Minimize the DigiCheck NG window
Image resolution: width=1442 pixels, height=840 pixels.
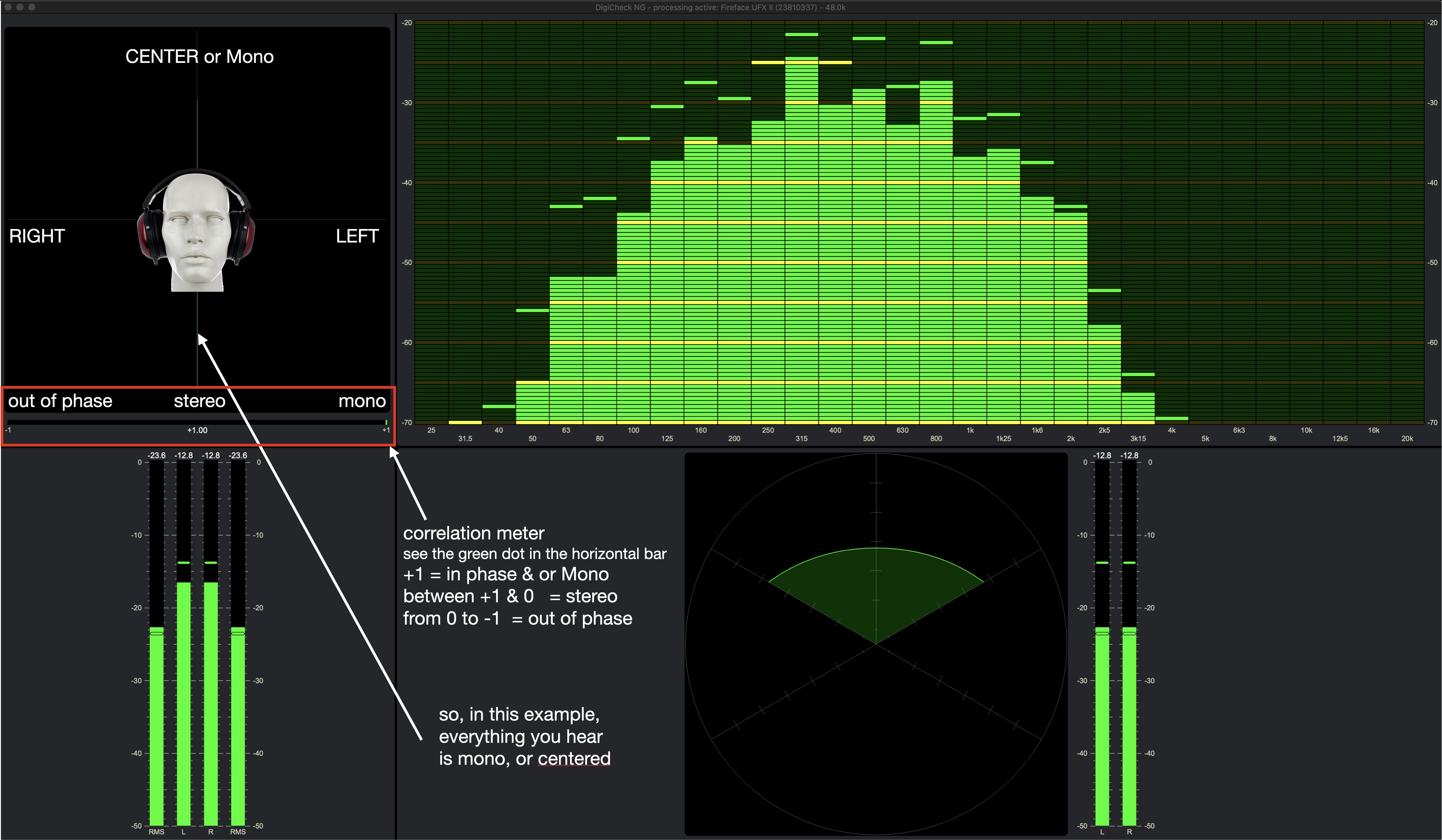(20, 7)
